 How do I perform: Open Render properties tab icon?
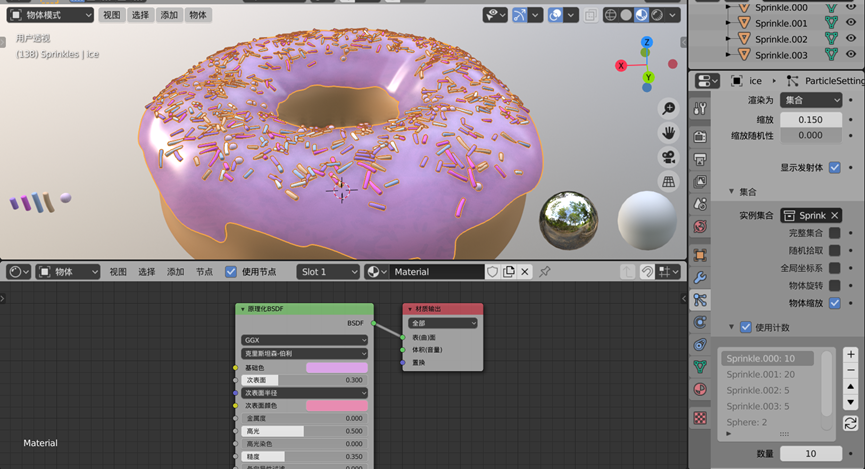(x=700, y=136)
